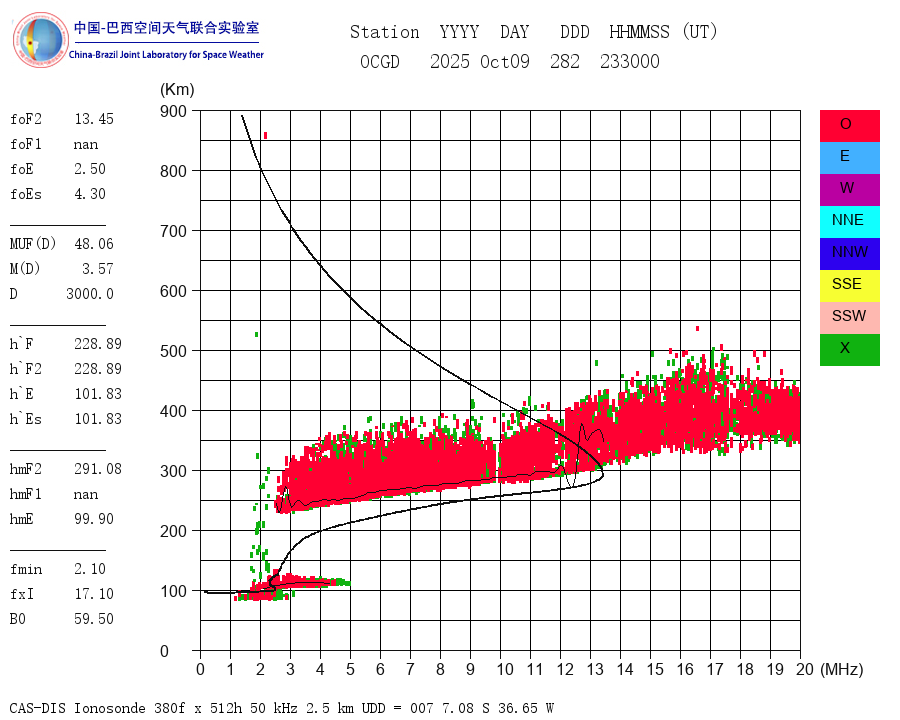Select the dark blue NNW legend swatch
900x720 pixels.
pyautogui.click(x=849, y=254)
